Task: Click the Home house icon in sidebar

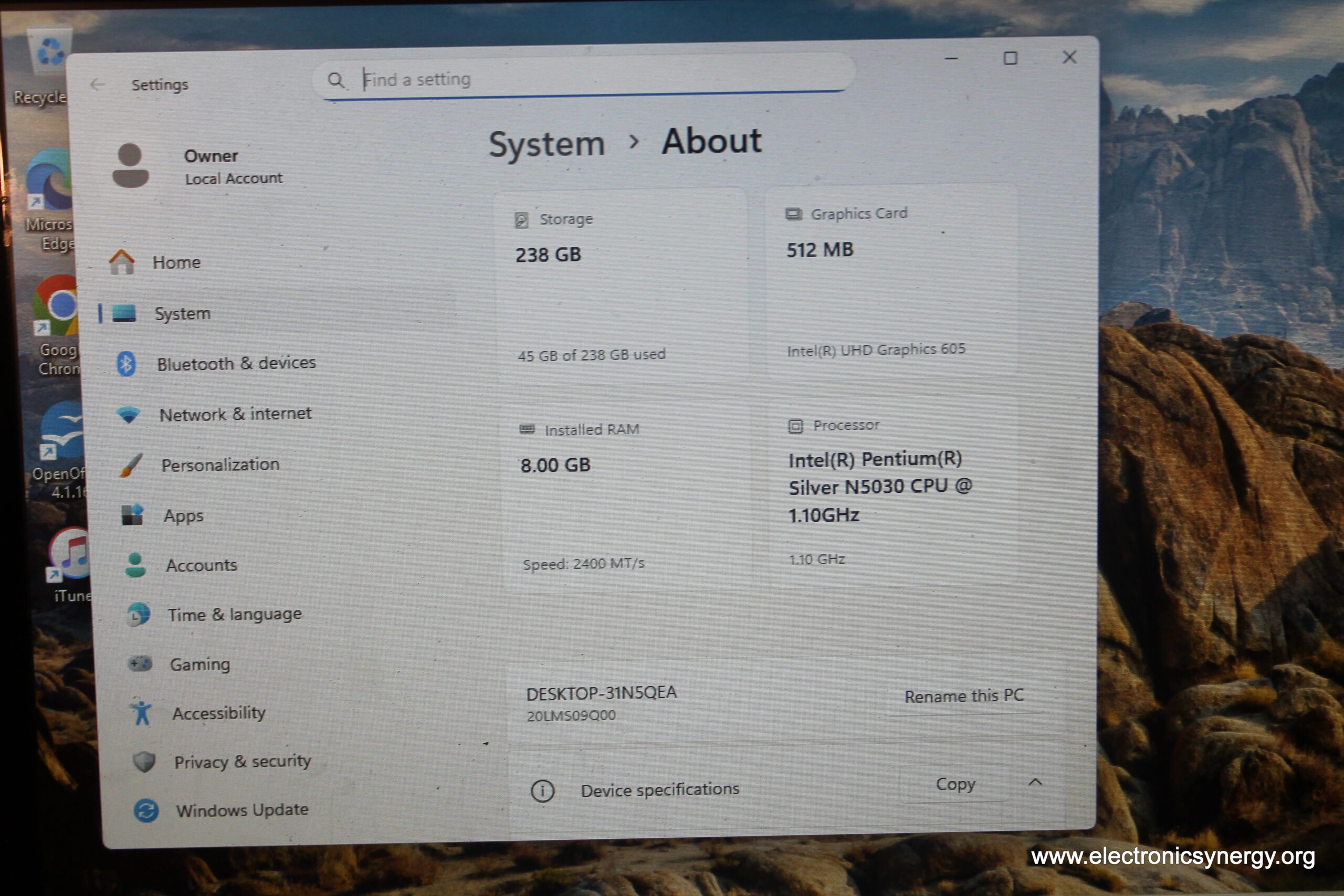Action: click(122, 262)
